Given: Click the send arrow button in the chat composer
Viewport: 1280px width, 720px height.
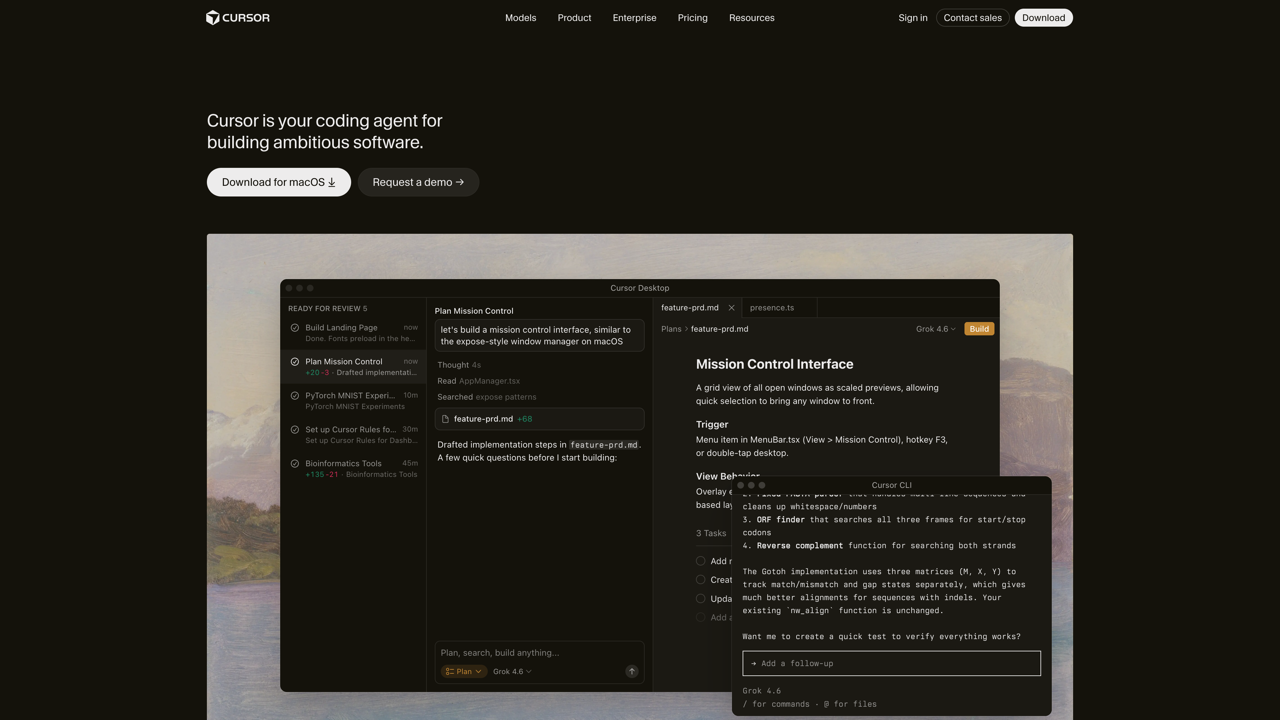Looking at the screenshot, I should coord(631,672).
